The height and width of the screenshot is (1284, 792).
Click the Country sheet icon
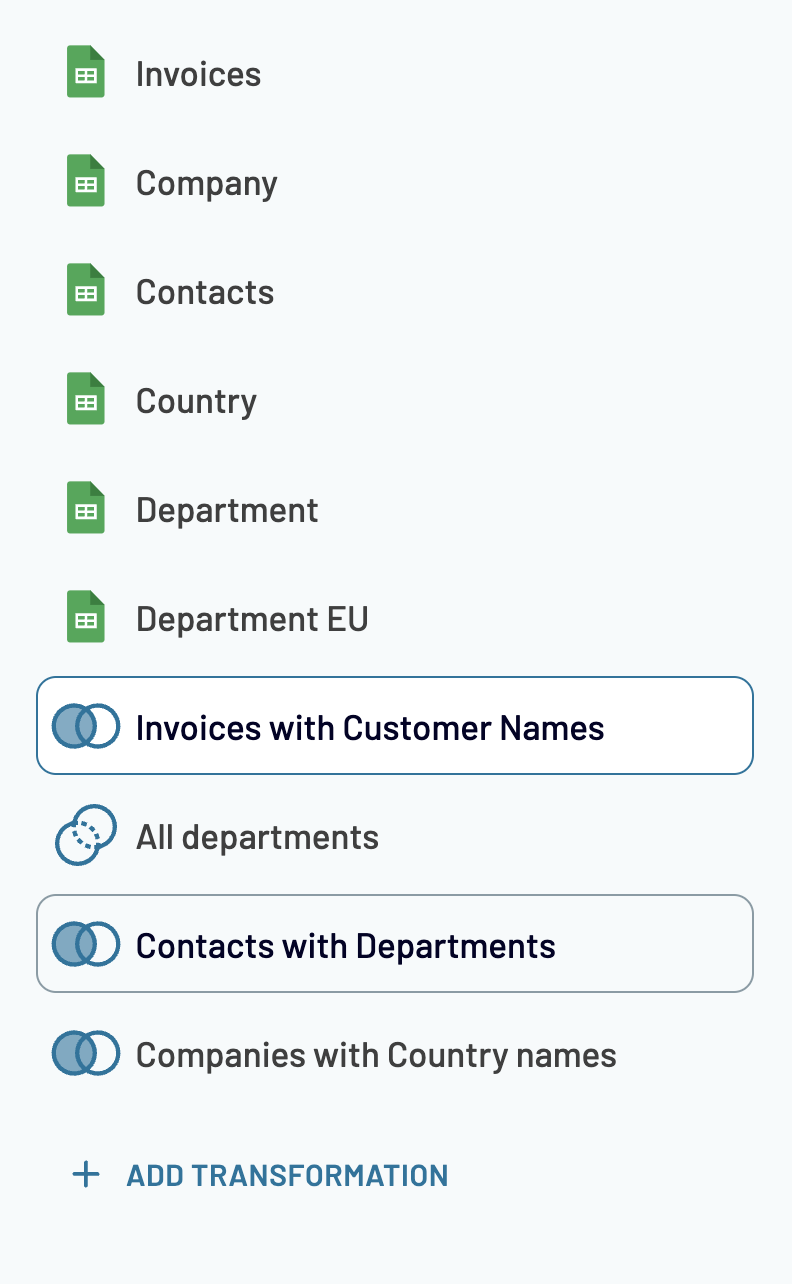86,400
